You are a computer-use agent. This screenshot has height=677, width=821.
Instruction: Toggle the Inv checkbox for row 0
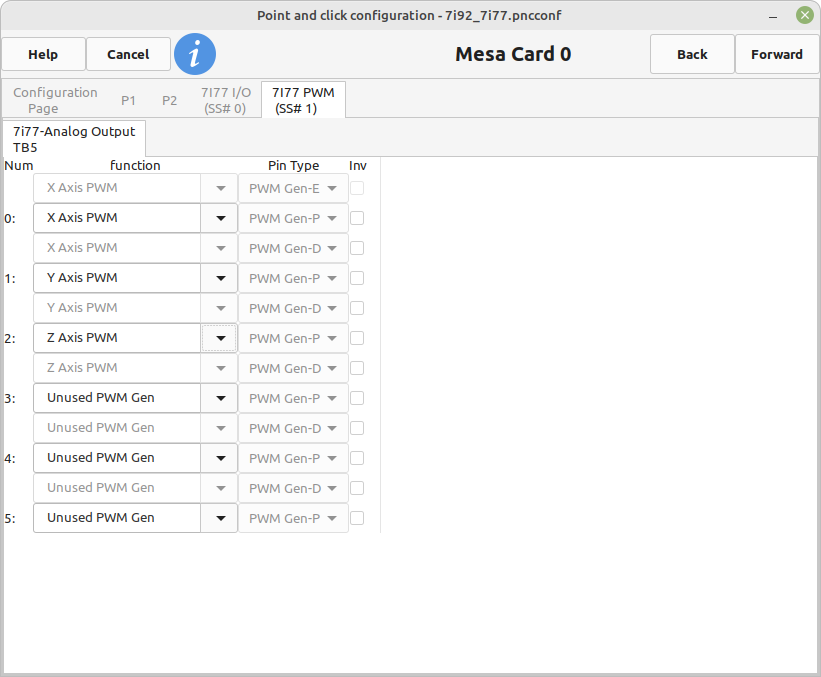[x=357, y=218]
